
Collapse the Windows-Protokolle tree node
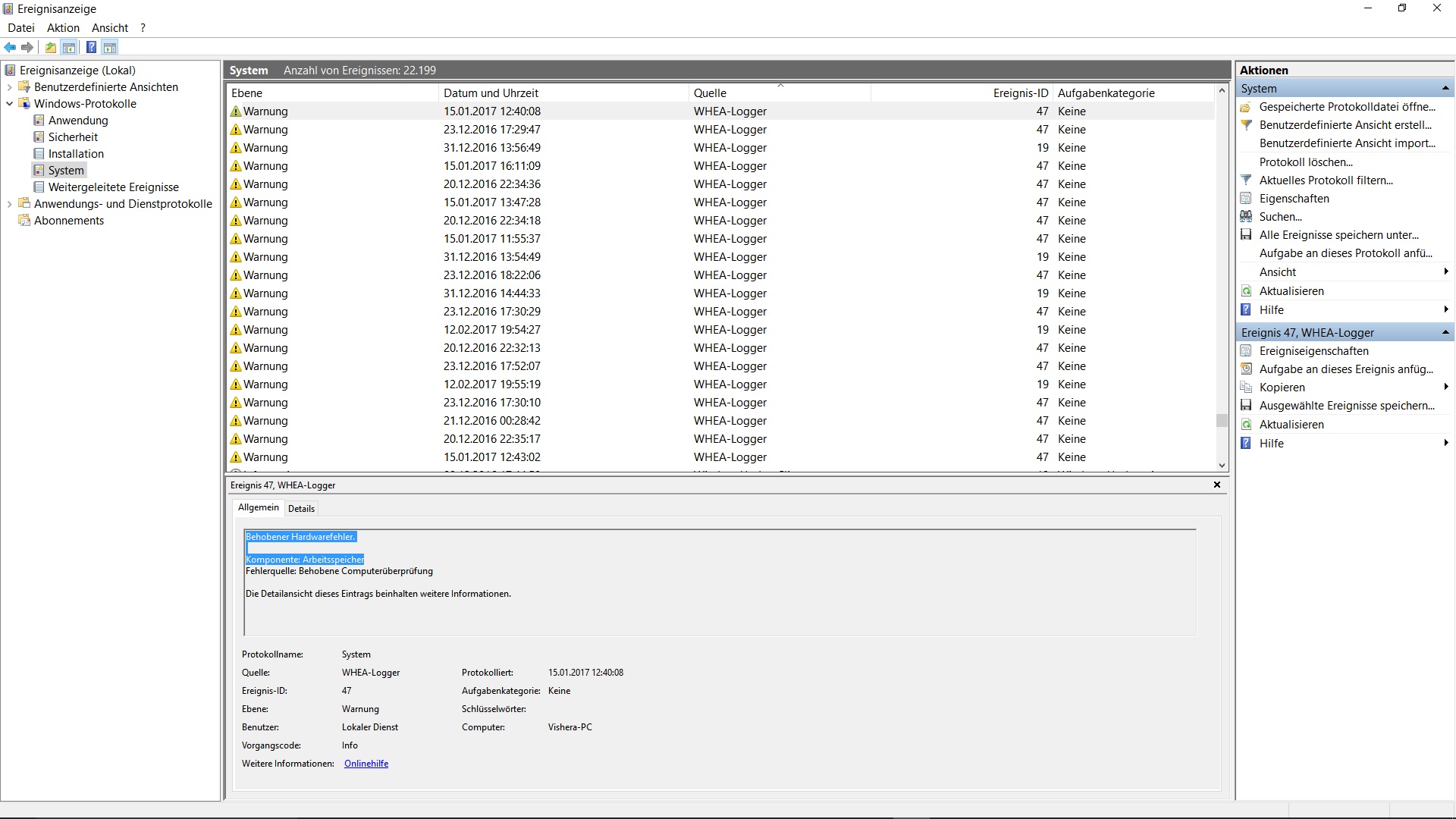[x=9, y=104]
